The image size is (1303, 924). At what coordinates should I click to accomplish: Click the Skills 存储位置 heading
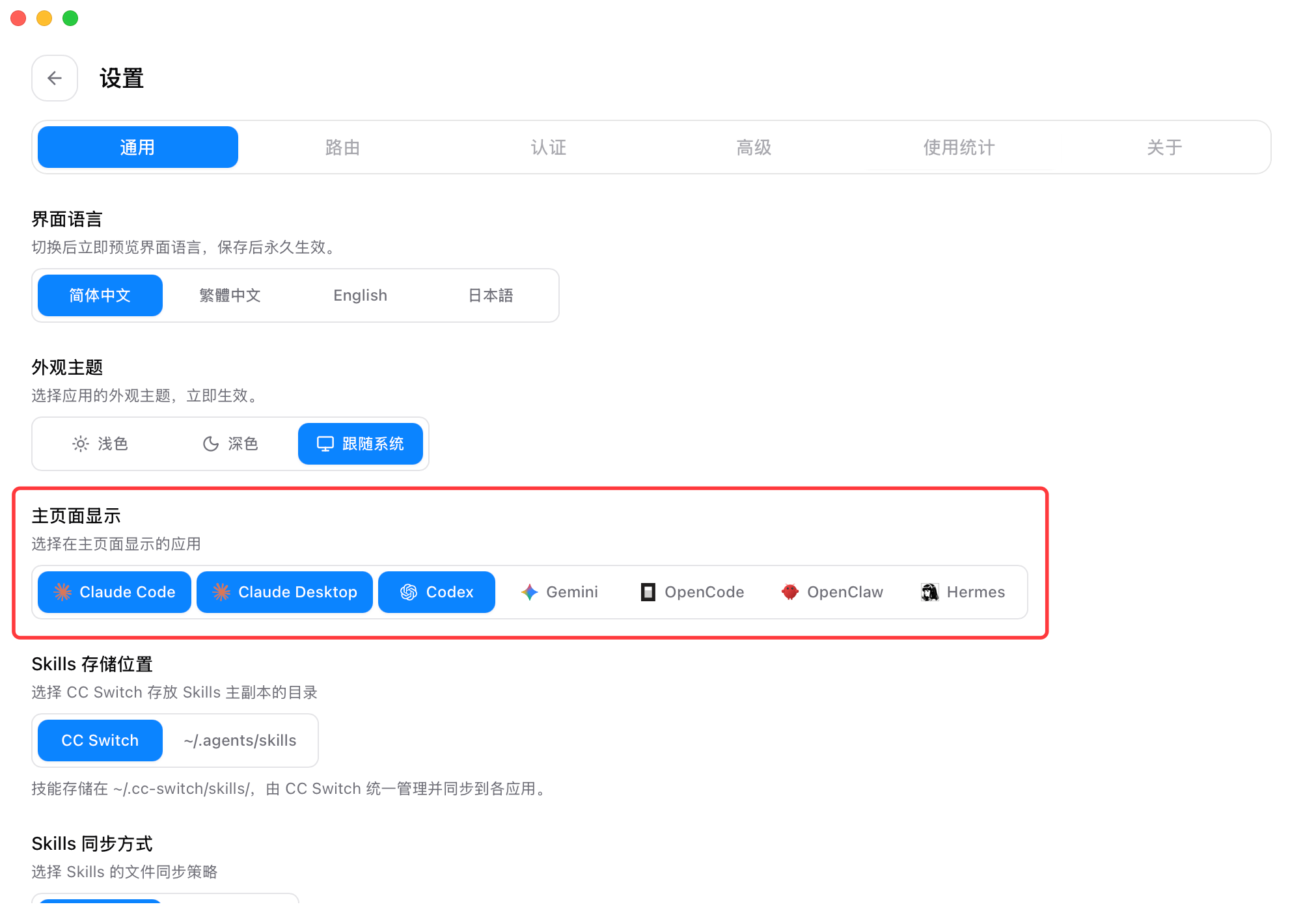click(92, 664)
